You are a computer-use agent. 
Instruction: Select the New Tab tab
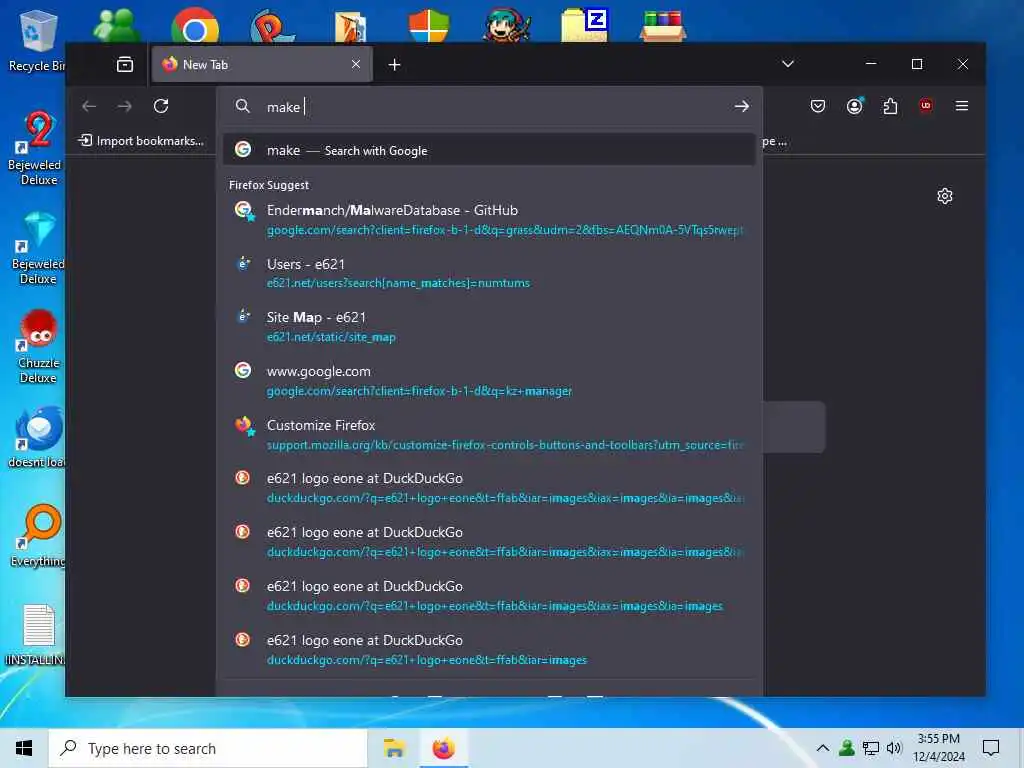(x=262, y=64)
